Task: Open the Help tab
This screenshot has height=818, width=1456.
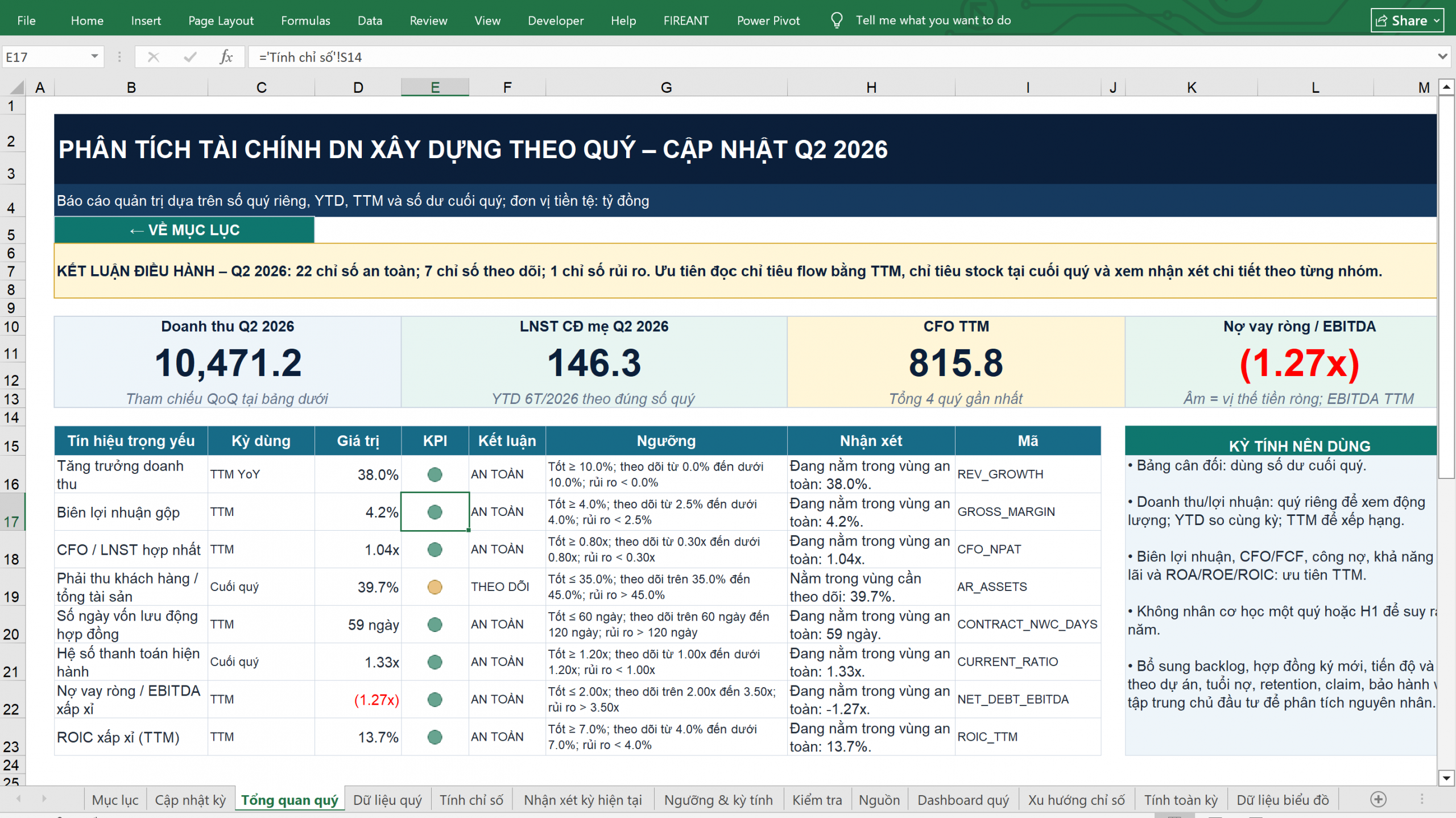Action: pos(623,20)
